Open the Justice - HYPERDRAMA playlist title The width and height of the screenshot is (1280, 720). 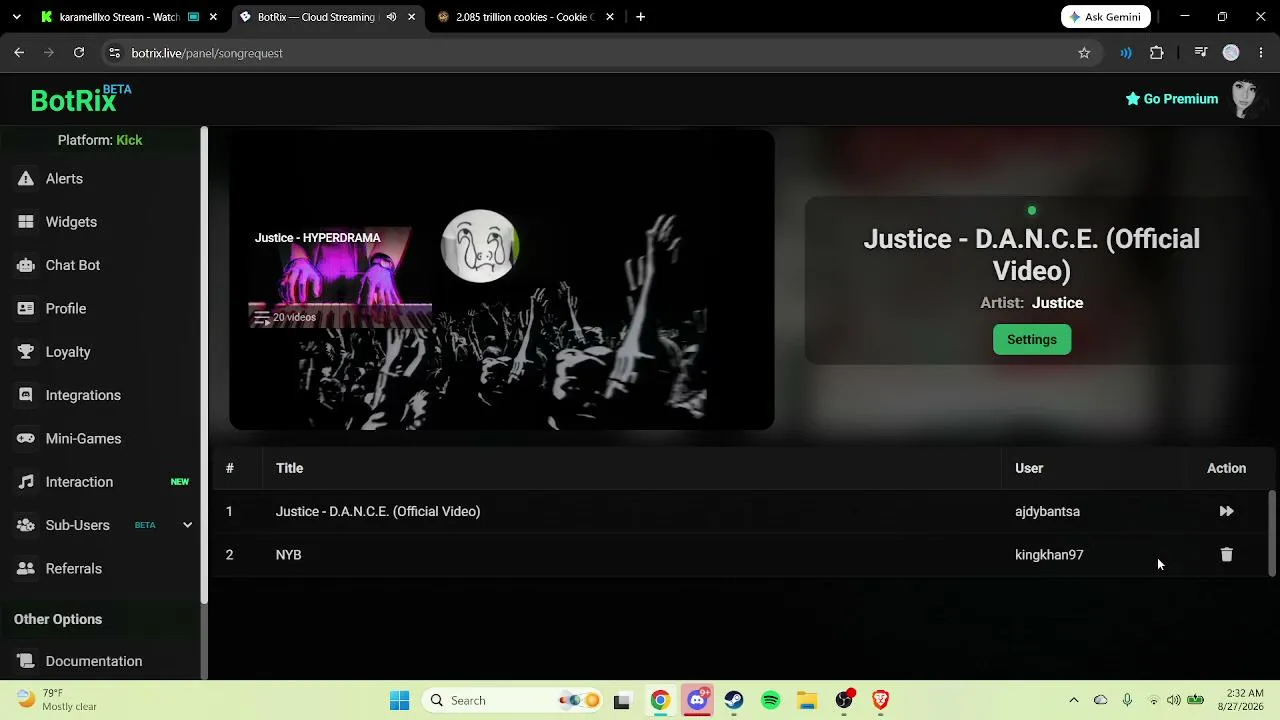tap(318, 238)
